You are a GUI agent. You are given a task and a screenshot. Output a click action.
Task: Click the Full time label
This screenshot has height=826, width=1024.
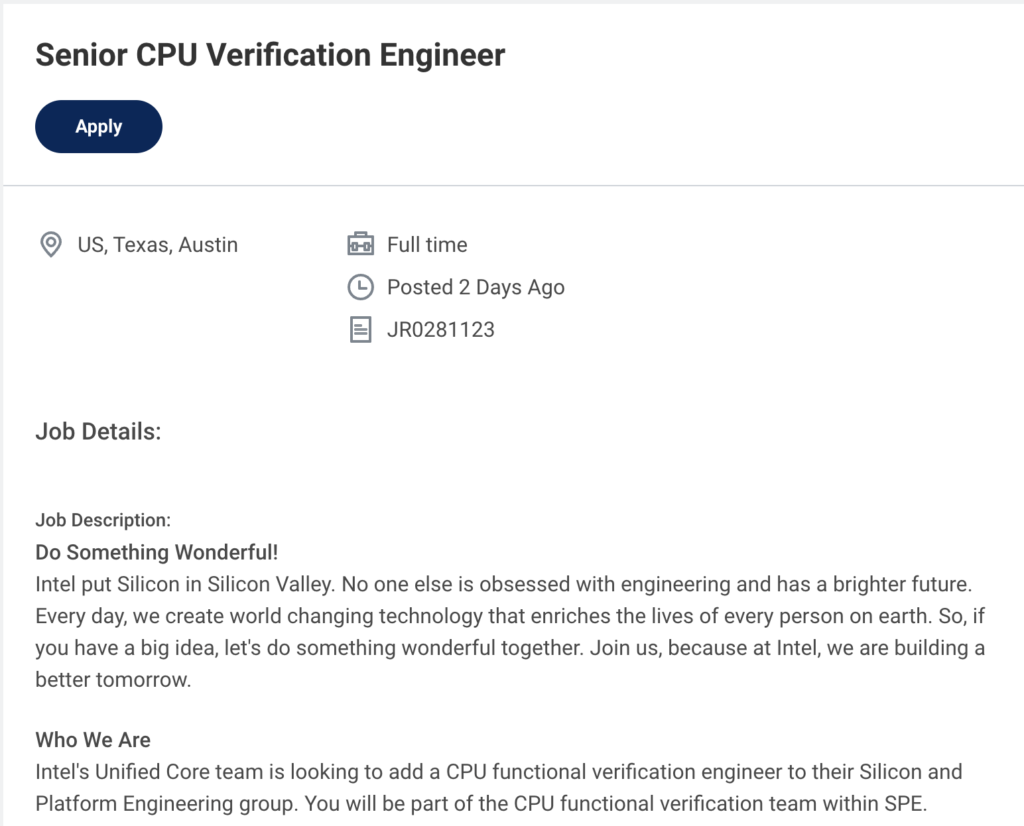pos(427,245)
